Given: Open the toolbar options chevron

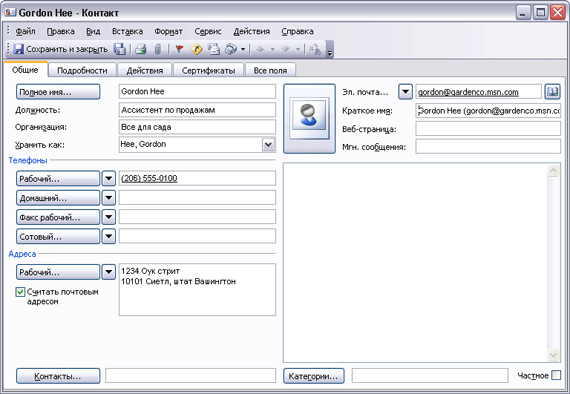Looking at the screenshot, I should pos(330,50).
